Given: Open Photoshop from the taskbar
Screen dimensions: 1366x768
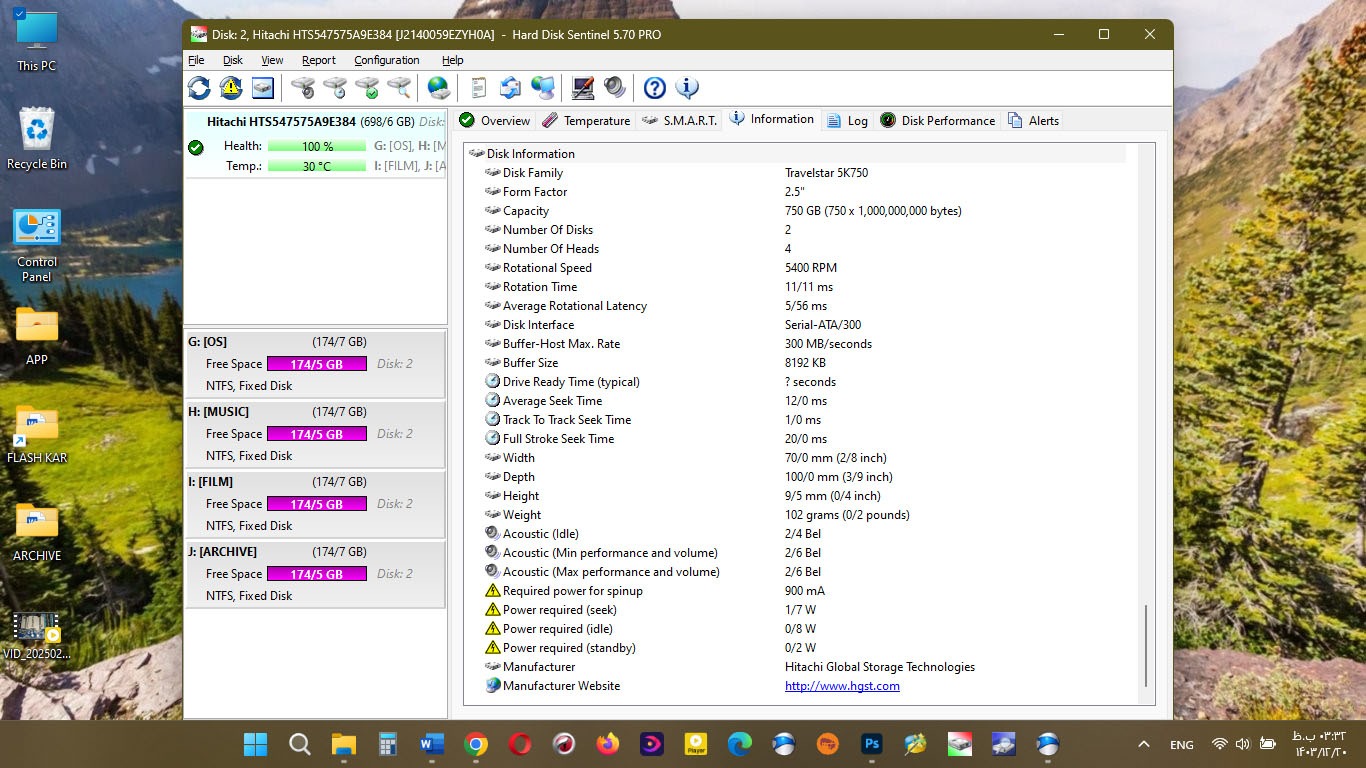Looking at the screenshot, I should click(872, 744).
